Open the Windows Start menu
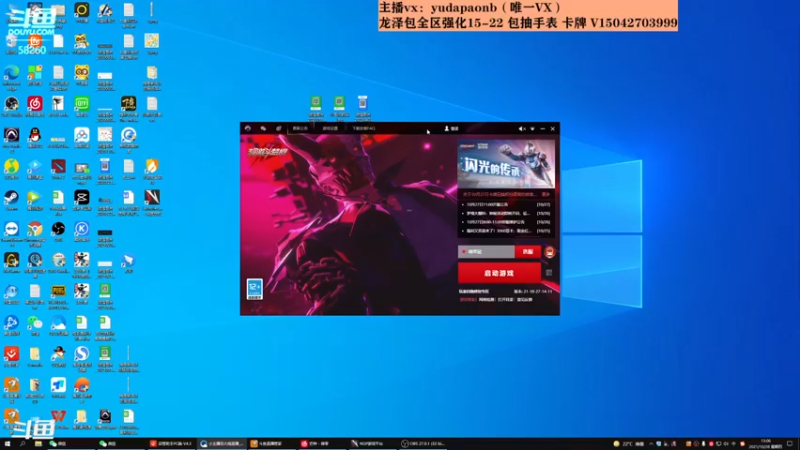The height and width of the screenshot is (450, 800). point(7,444)
